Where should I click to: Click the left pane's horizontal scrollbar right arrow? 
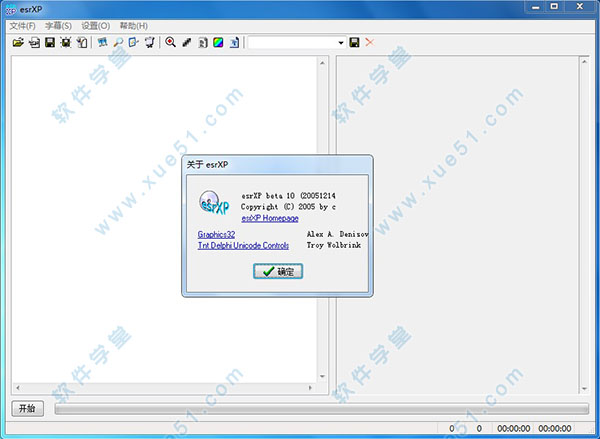click(310, 388)
